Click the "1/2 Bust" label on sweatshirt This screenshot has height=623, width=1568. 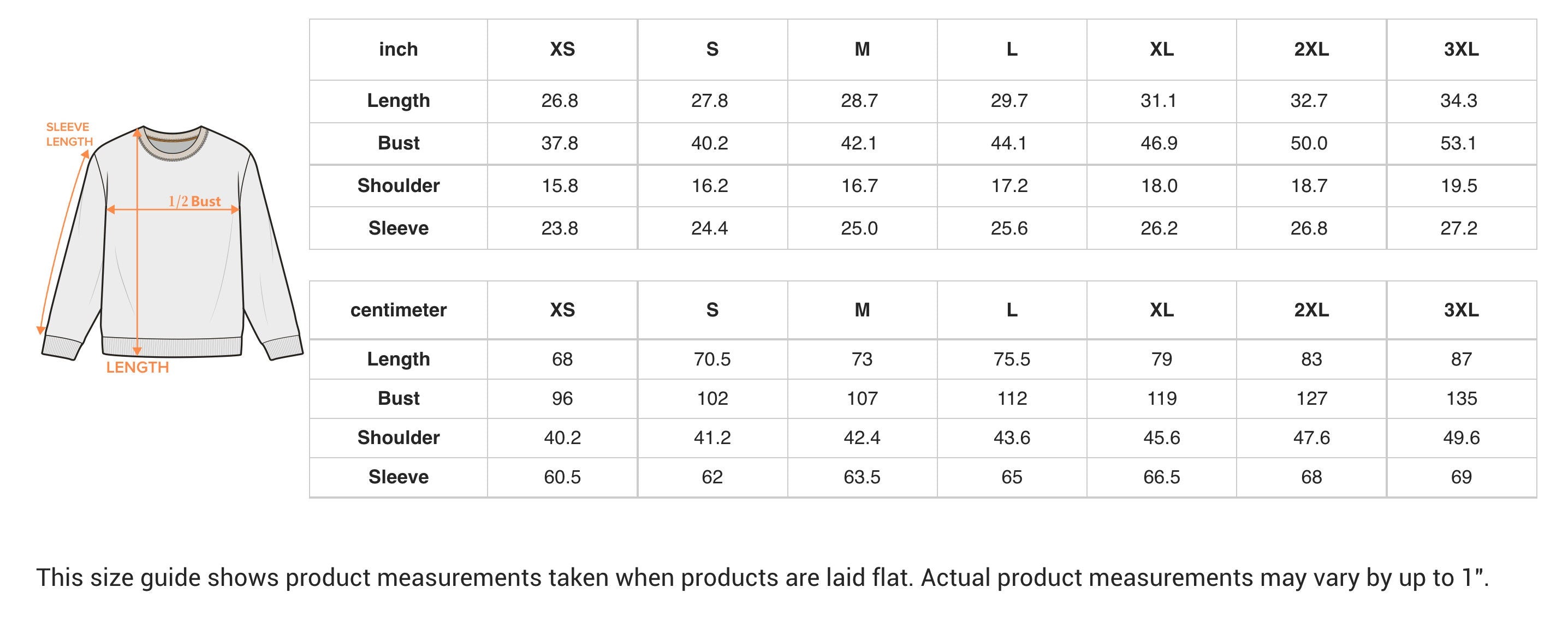coord(194,201)
